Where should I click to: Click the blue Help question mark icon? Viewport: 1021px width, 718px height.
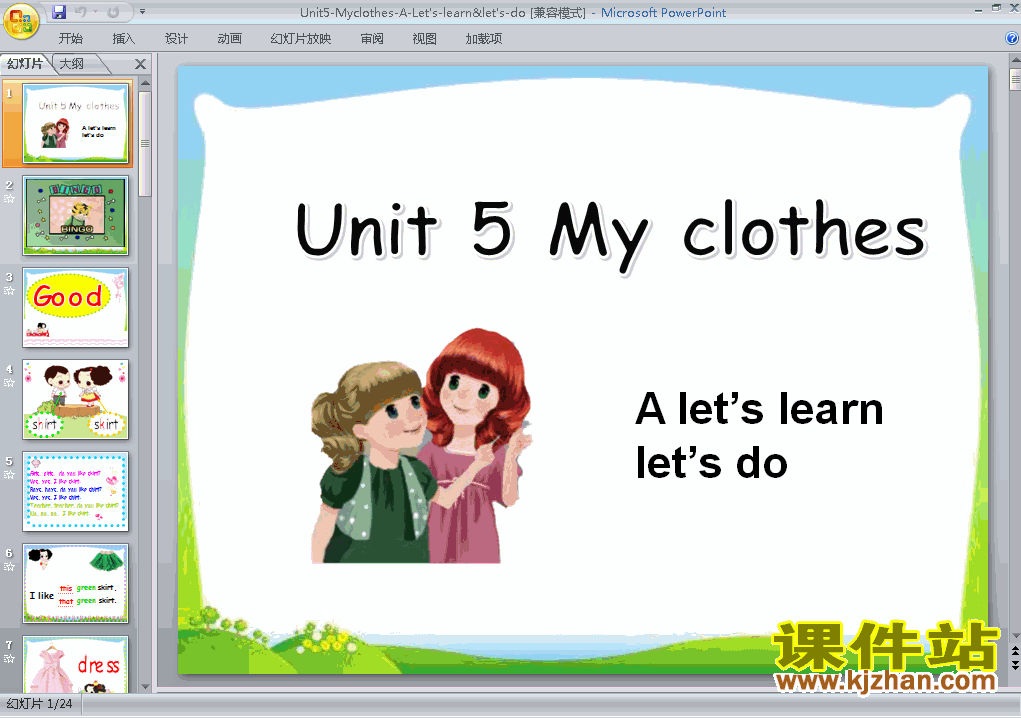1012,38
